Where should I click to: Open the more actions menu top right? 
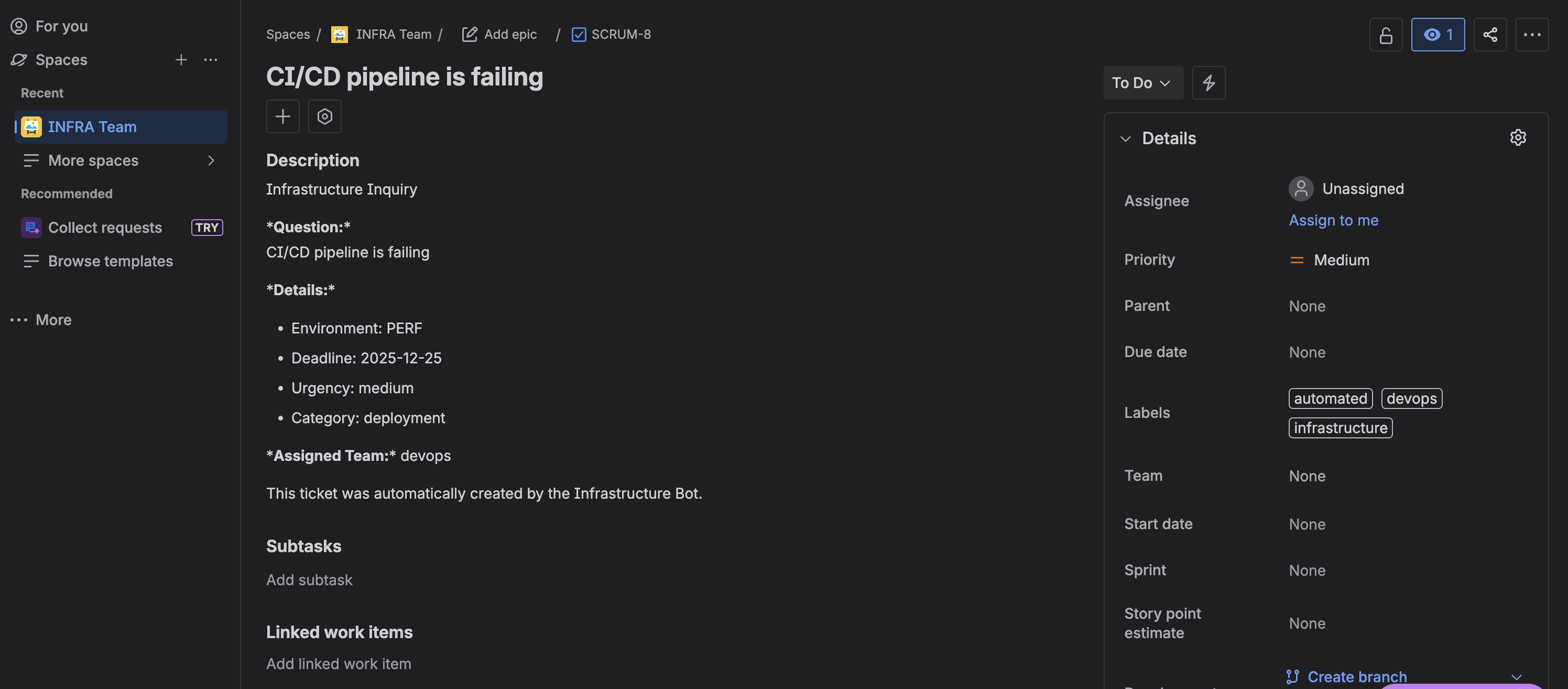(1532, 35)
